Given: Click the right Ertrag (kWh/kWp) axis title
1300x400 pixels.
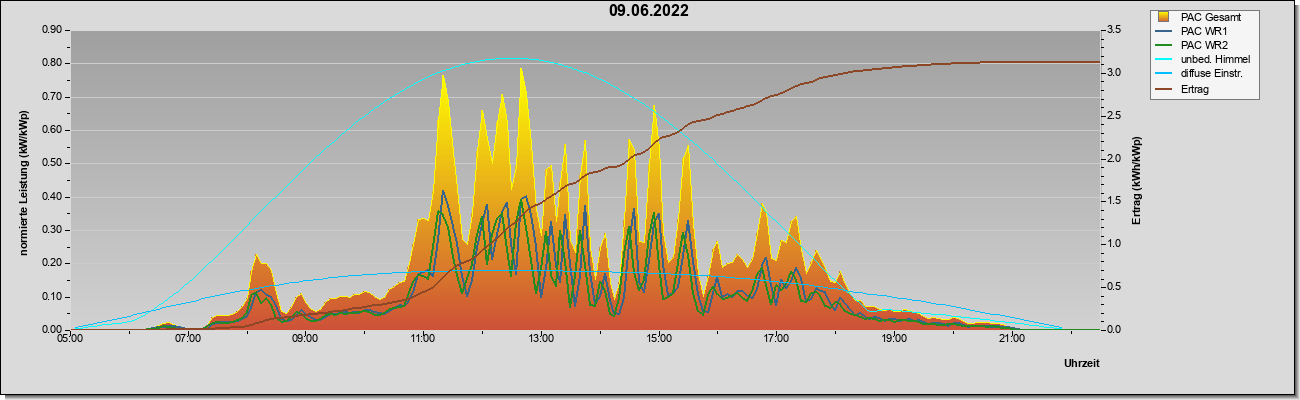Looking at the screenshot, I should click(1137, 180).
